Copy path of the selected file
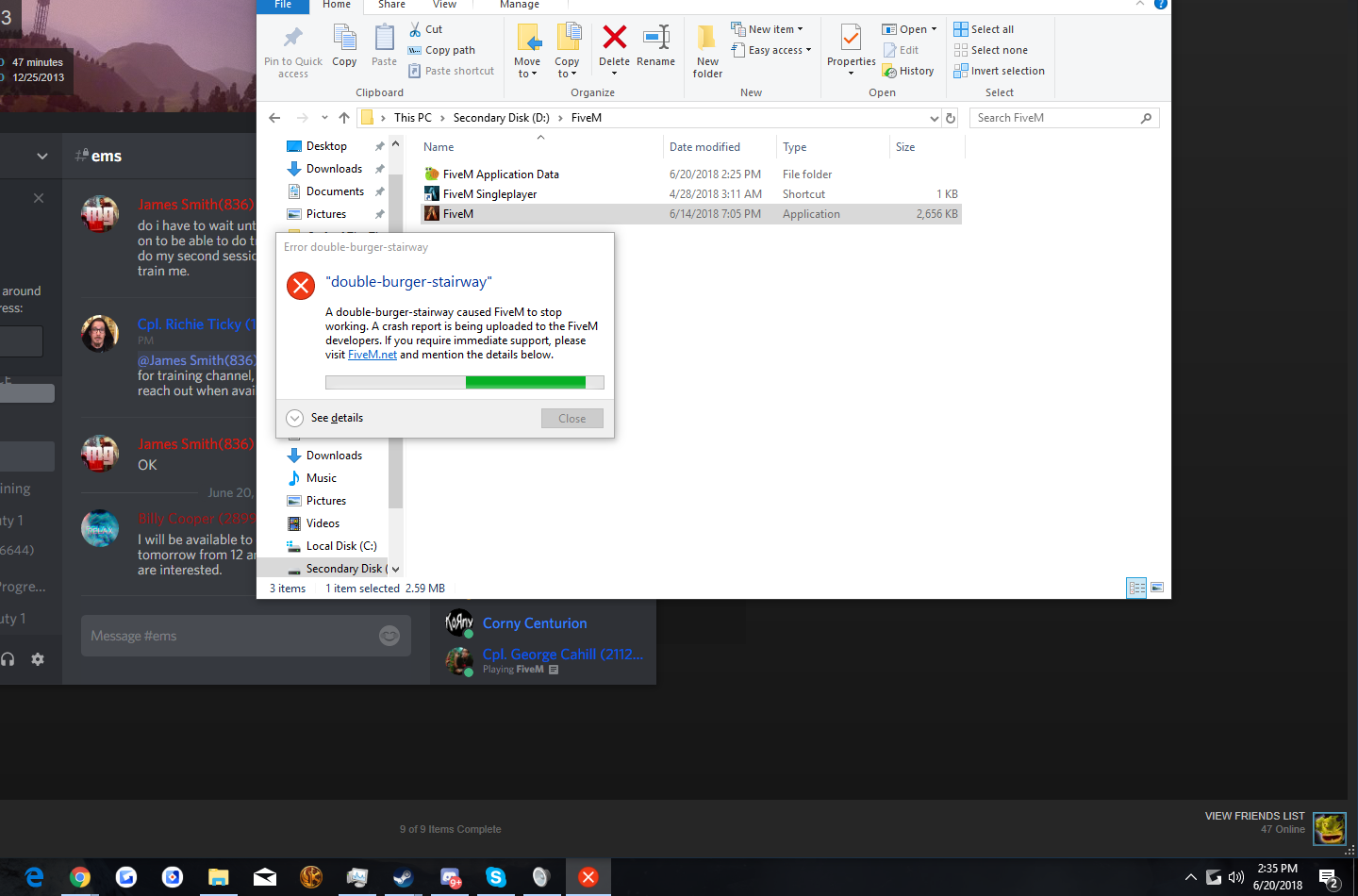This screenshot has width=1358, height=896. click(441, 50)
